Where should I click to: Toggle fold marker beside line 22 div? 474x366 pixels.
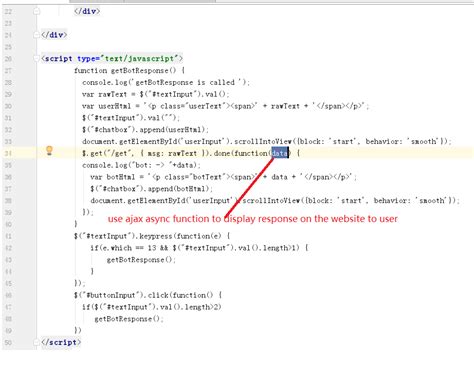(37, 11)
